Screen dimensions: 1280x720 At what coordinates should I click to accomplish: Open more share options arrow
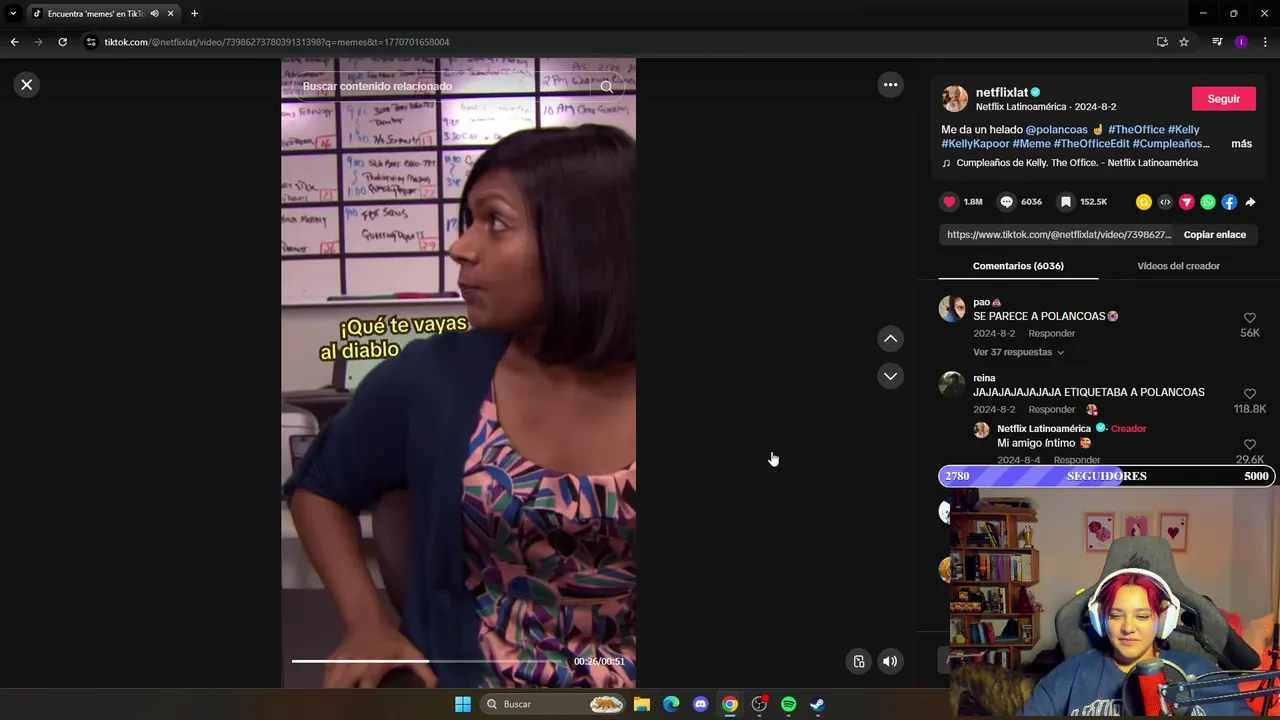1250,202
